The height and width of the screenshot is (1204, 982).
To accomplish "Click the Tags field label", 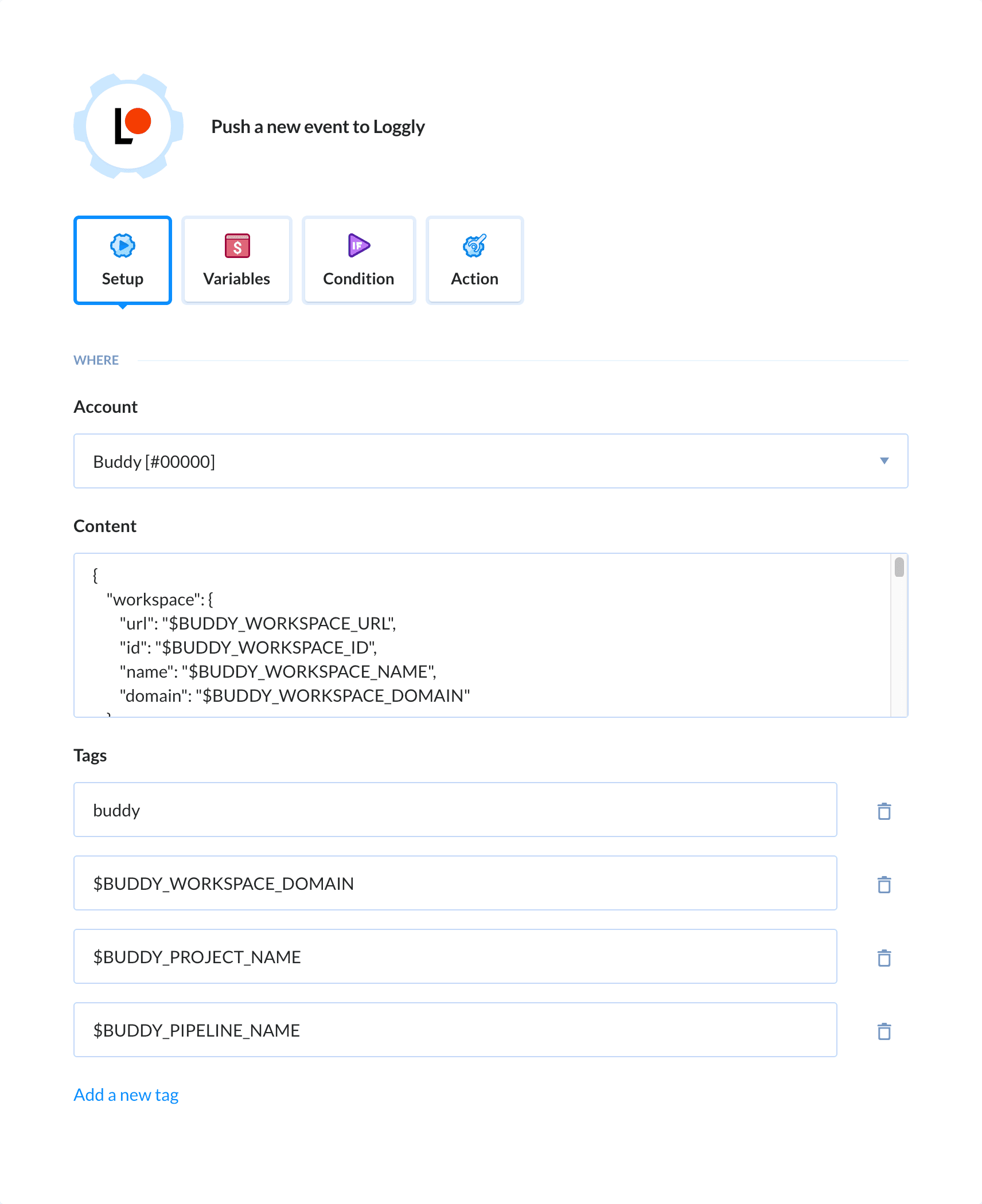I will click(90, 756).
